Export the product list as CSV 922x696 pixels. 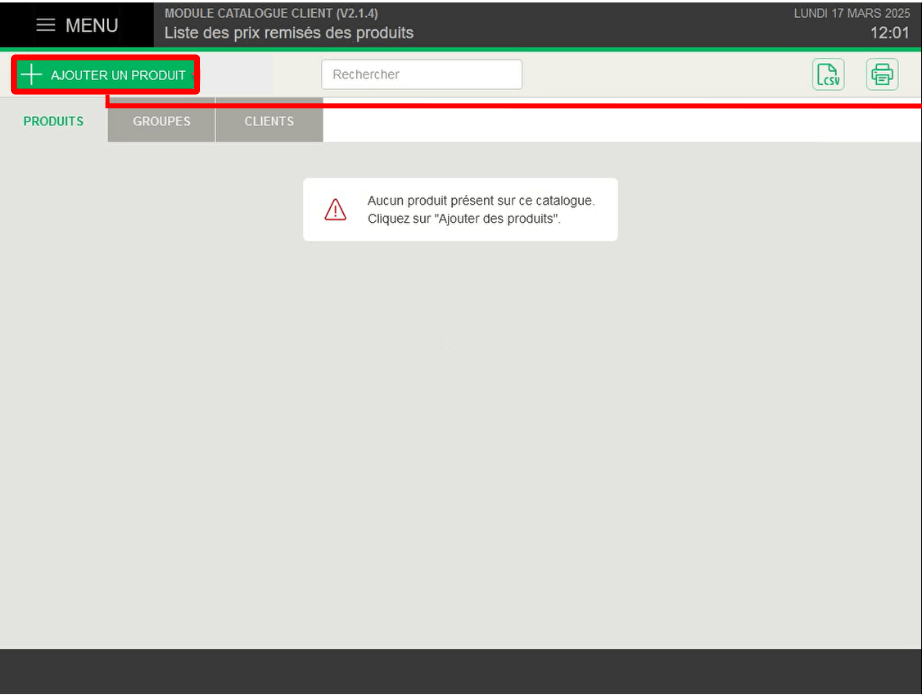tap(828, 75)
